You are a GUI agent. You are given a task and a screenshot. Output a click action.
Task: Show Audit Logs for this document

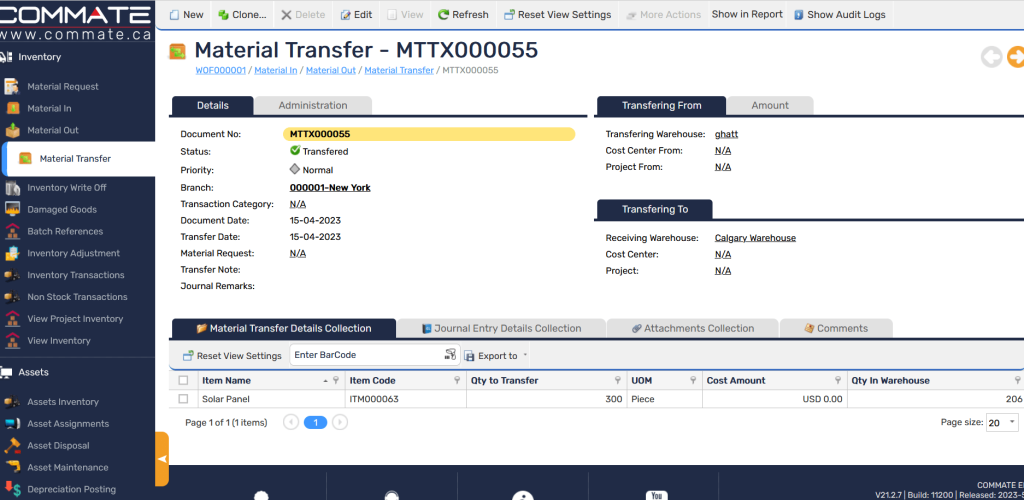(840, 14)
